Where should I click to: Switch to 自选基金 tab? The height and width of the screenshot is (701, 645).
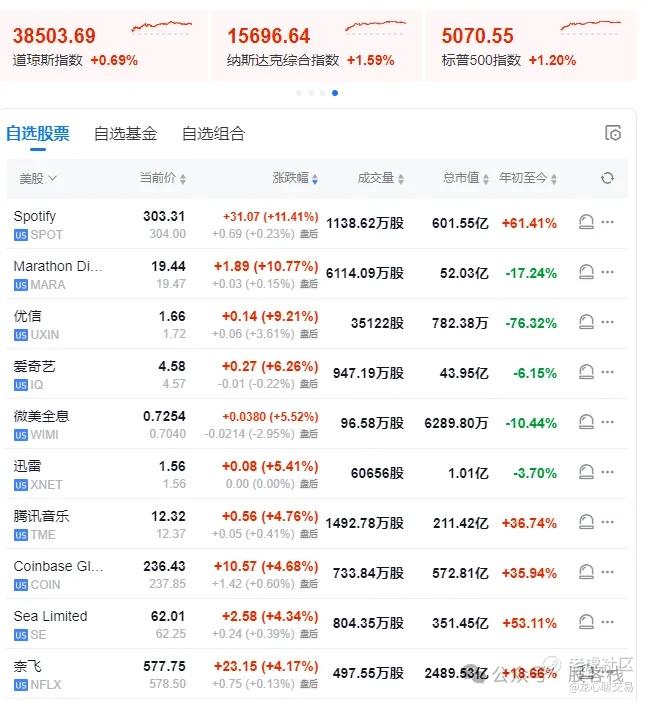[x=126, y=134]
